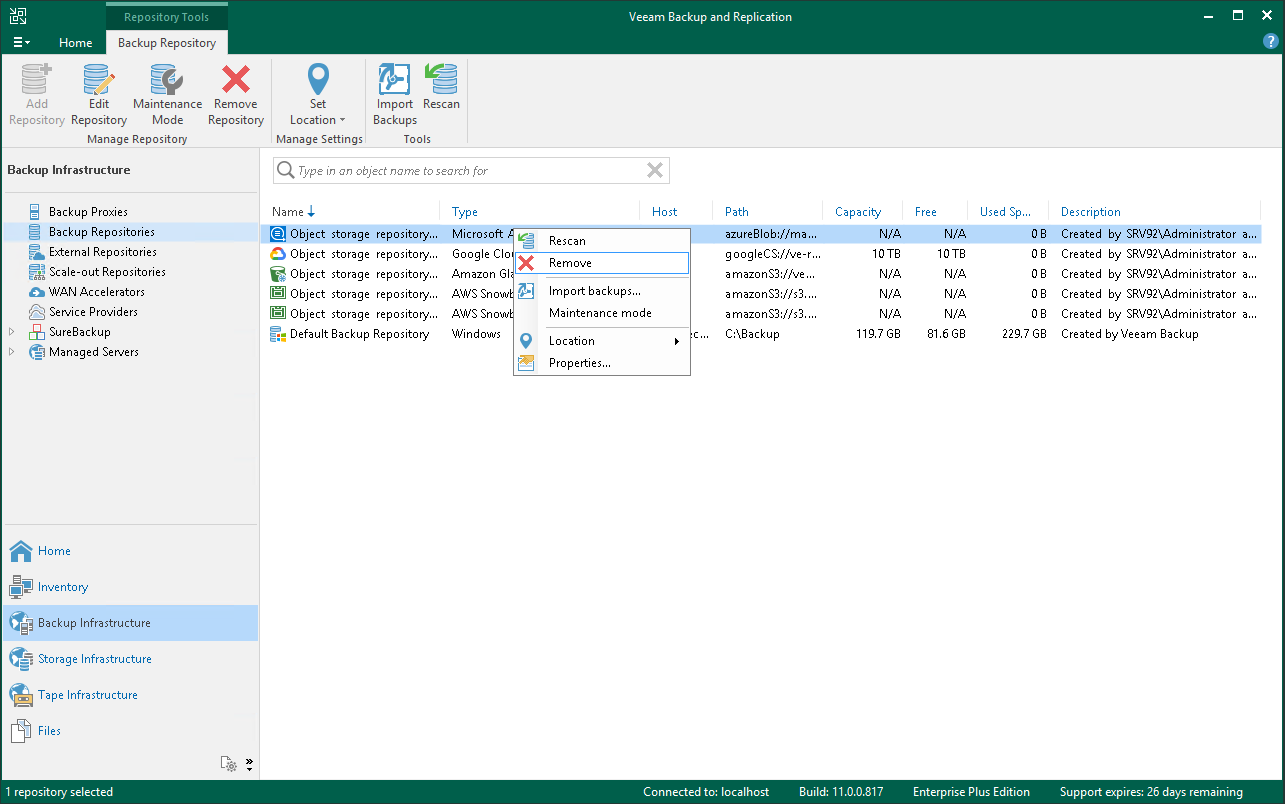Image resolution: width=1285 pixels, height=804 pixels.
Task: Select the Tape Infrastructure view
Action: [x=87, y=694]
